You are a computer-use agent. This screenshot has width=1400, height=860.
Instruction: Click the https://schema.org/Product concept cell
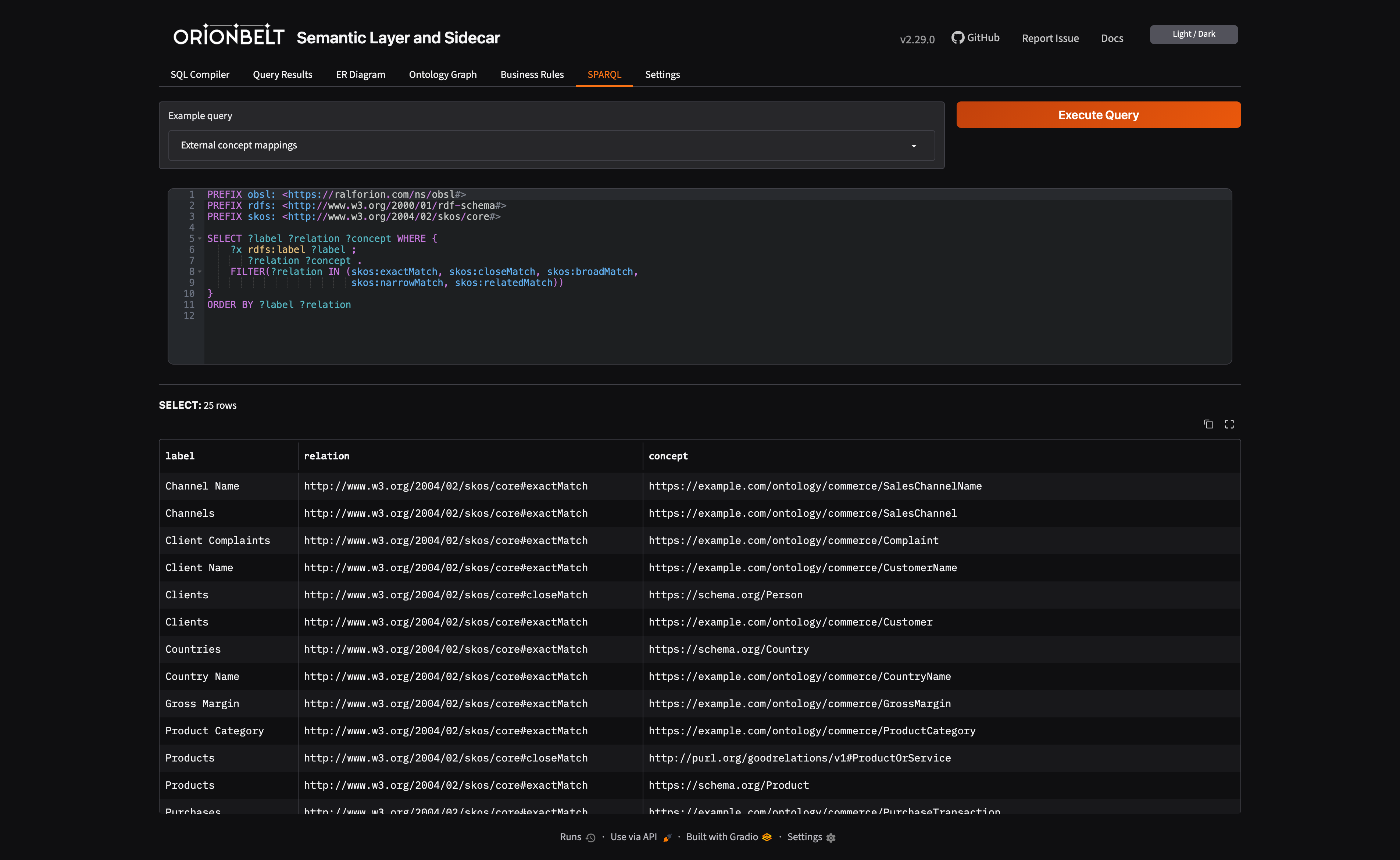(942, 785)
